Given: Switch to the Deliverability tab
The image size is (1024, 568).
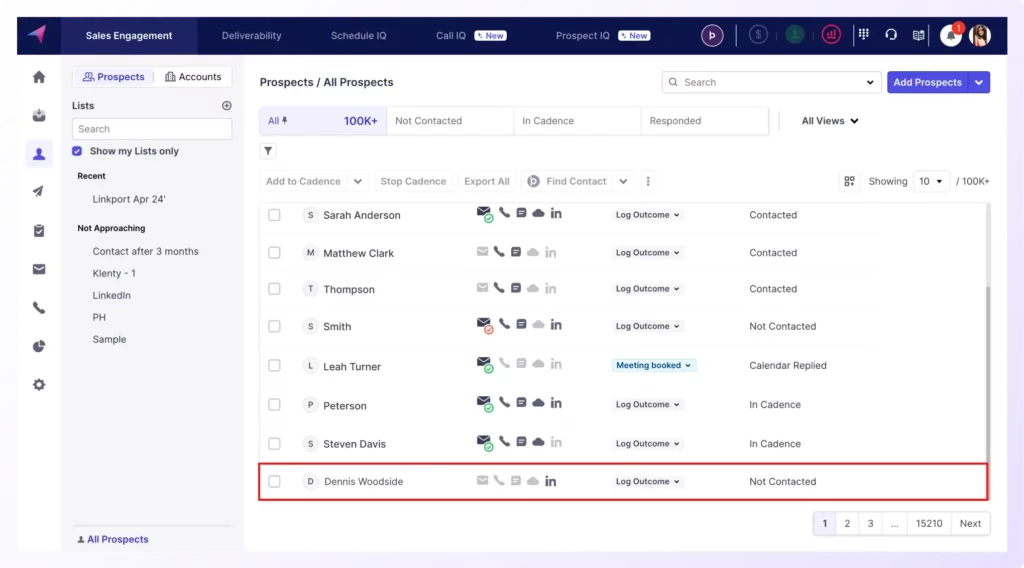Looking at the screenshot, I should coord(251,36).
